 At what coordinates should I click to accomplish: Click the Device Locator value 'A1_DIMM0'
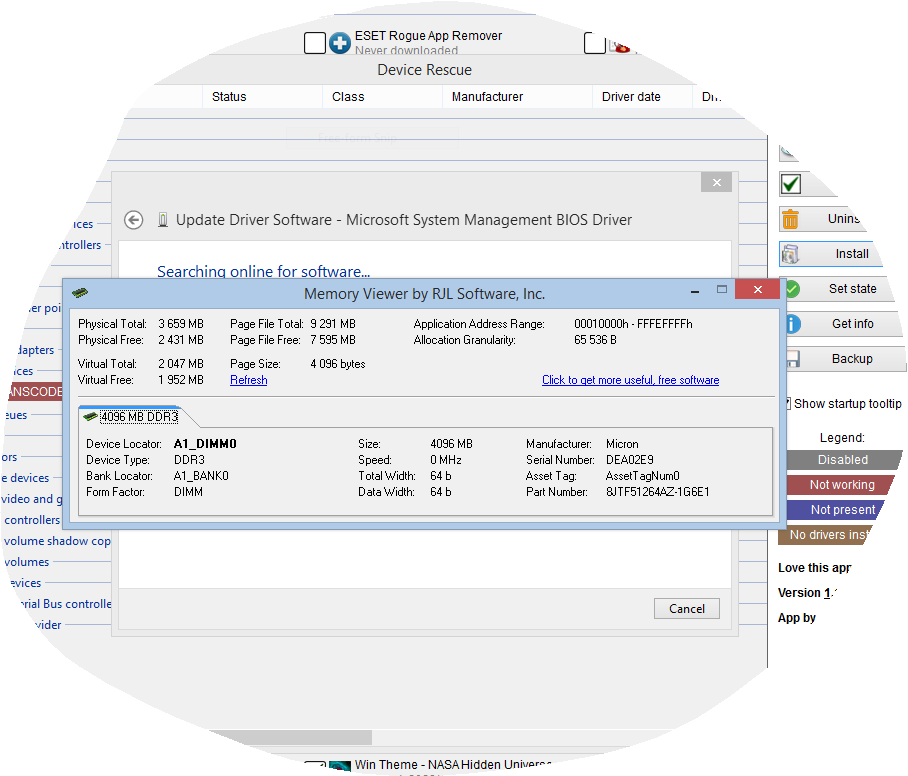pos(205,444)
